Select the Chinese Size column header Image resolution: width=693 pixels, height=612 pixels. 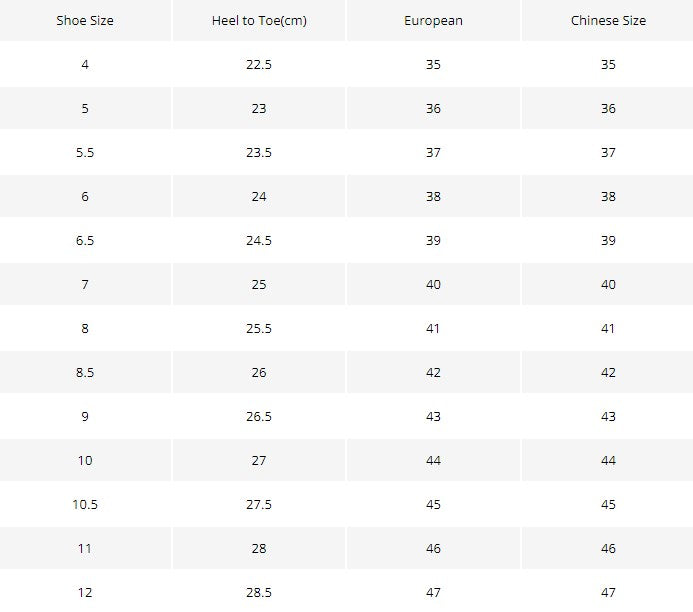[608, 20]
